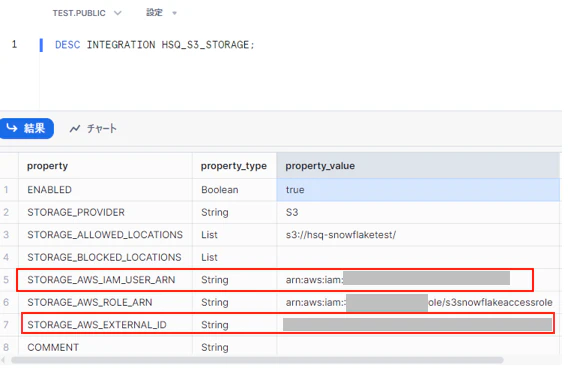The image size is (576, 369).
Task: Select the S3 value cell
Action: tap(418, 212)
